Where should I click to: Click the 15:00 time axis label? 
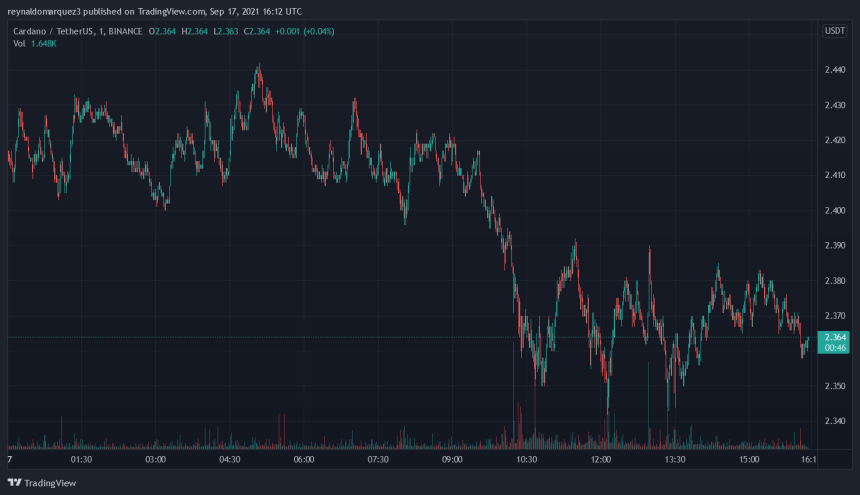749,459
